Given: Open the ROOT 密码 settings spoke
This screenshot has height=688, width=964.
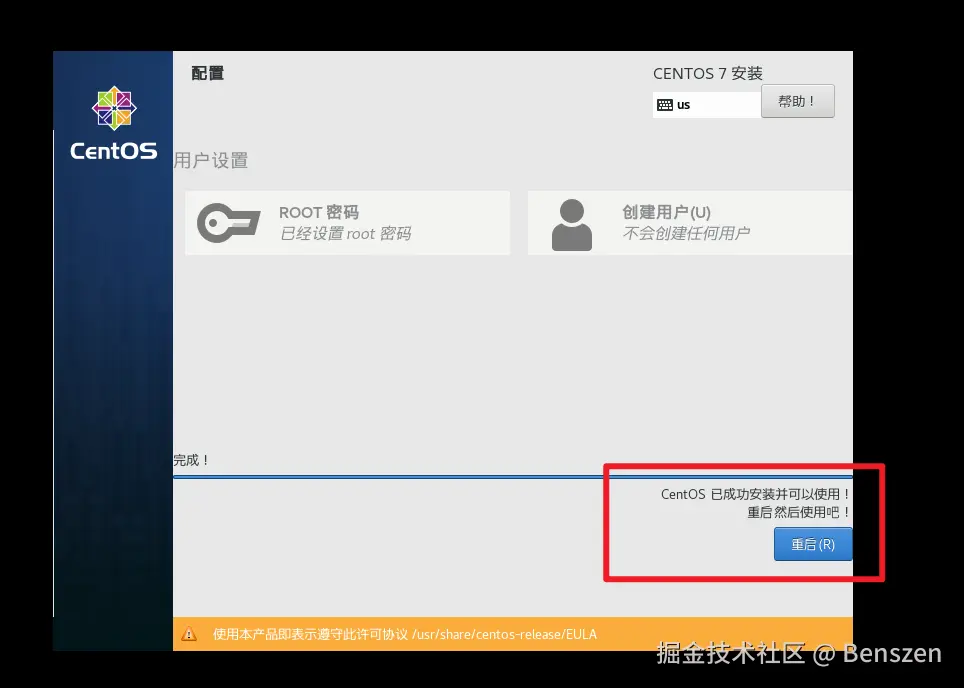Looking at the screenshot, I should 347,223.
